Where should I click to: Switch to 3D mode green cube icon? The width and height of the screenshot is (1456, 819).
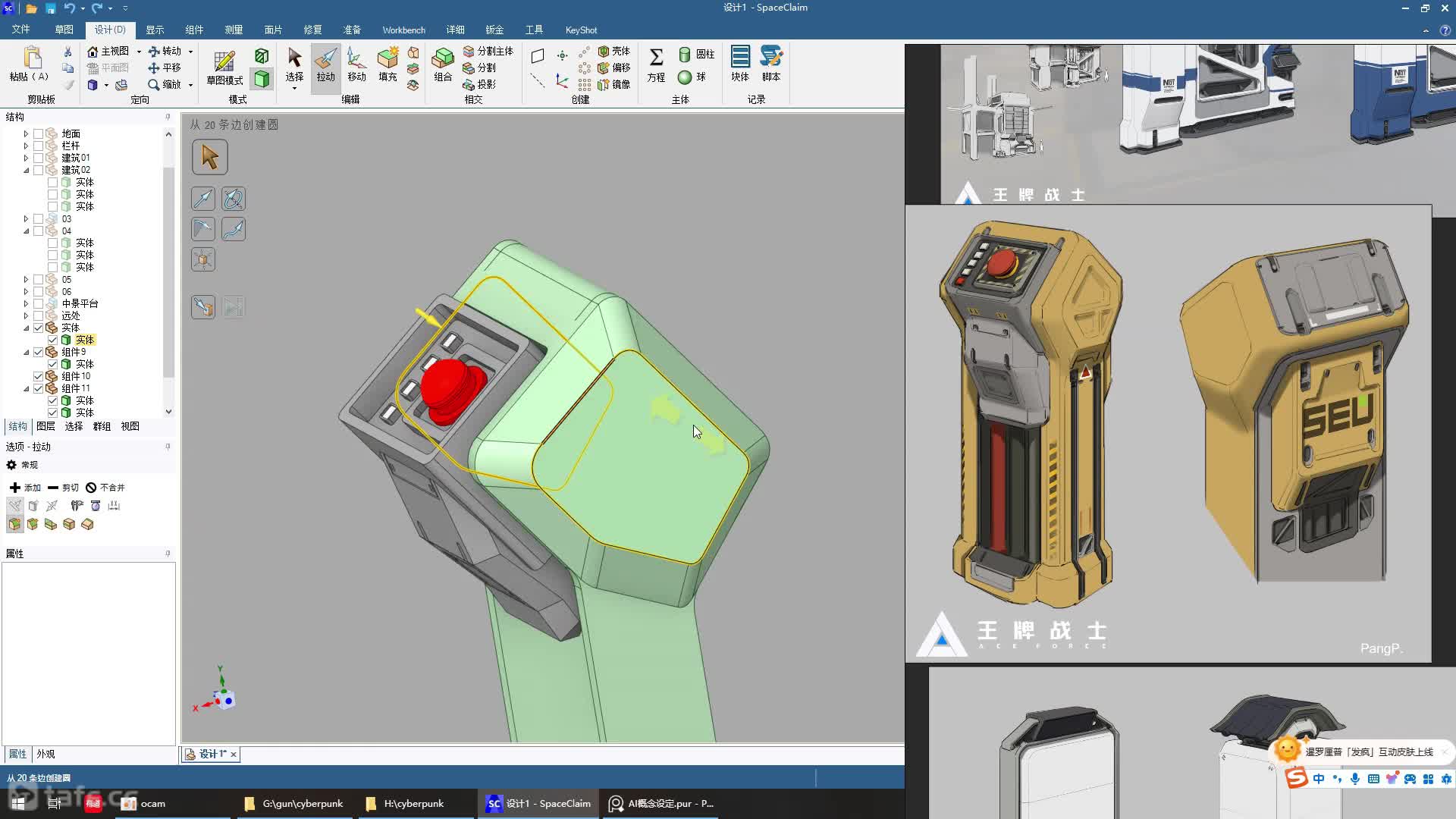(262, 79)
